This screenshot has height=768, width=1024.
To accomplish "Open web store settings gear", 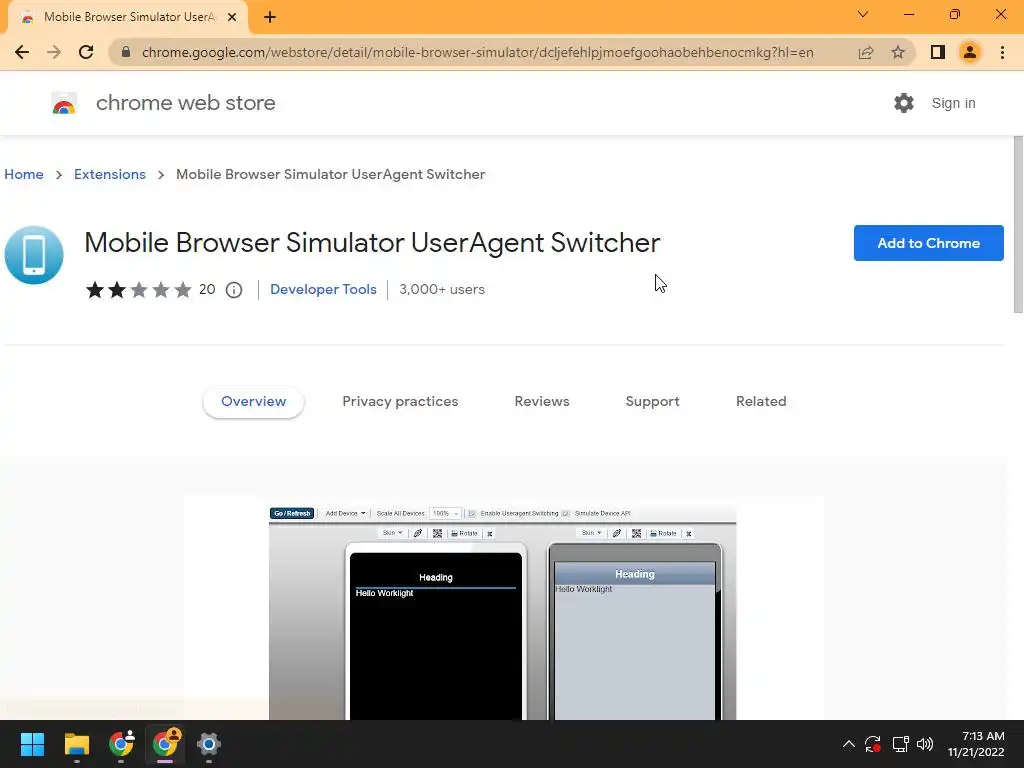I will click(904, 103).
